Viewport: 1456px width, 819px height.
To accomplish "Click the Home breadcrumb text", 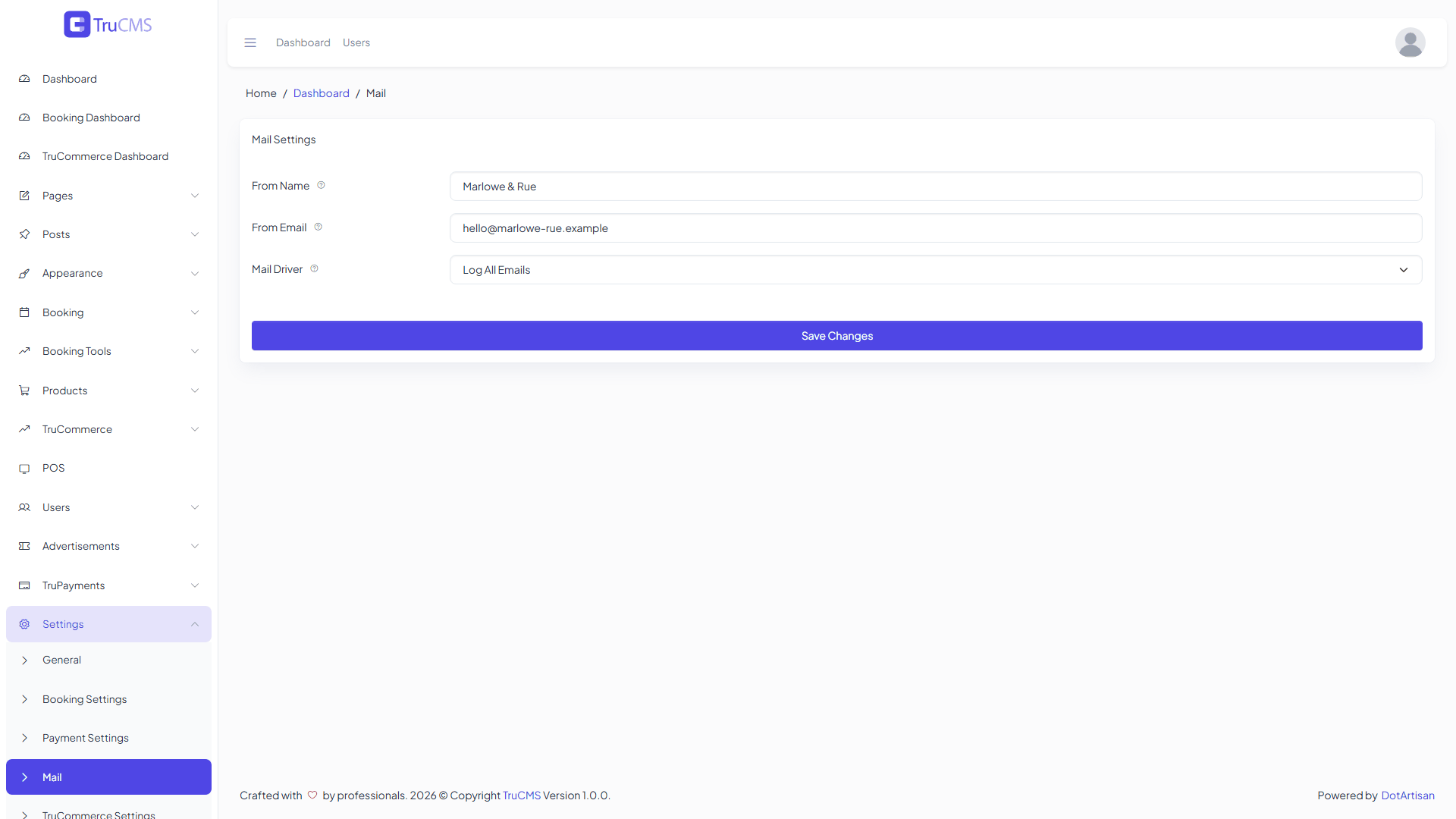I will [261, 93].
